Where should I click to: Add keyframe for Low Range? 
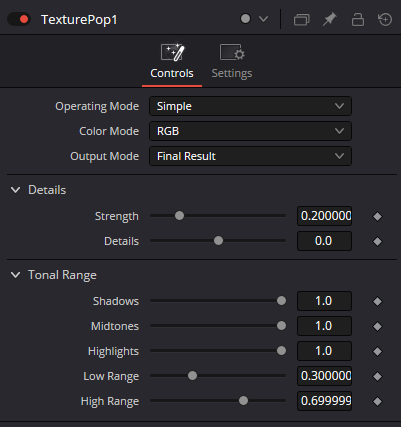coord(377,376)
